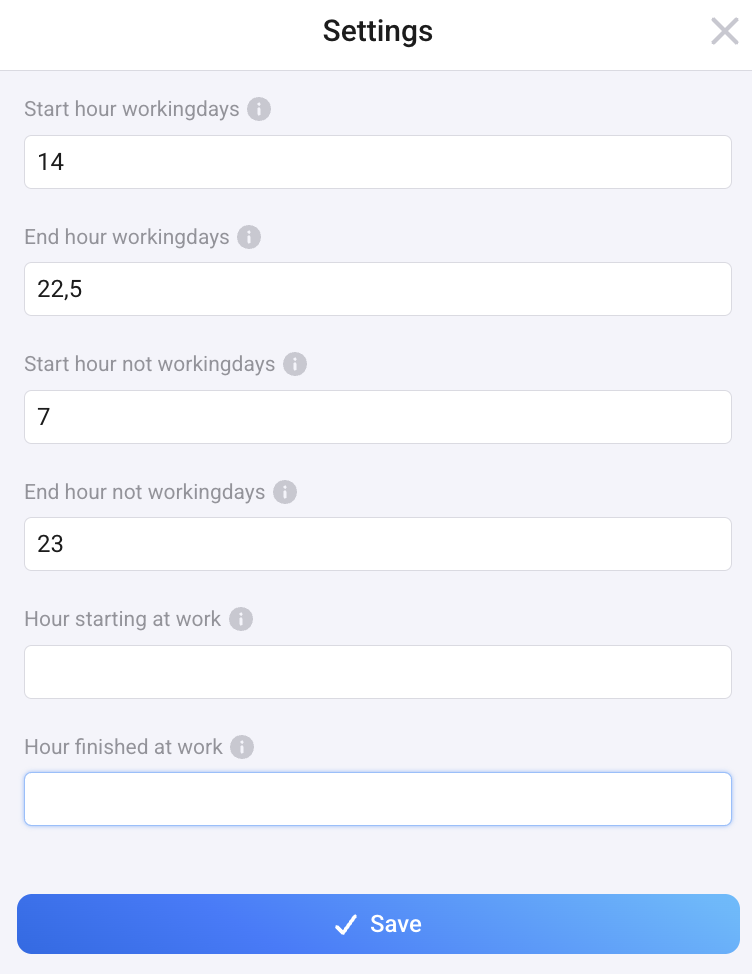The height and width of the screenshot is (974, 752).
Task: Show info for Hour finished at work
Action: pyautogui.click(x=242, y=747)
